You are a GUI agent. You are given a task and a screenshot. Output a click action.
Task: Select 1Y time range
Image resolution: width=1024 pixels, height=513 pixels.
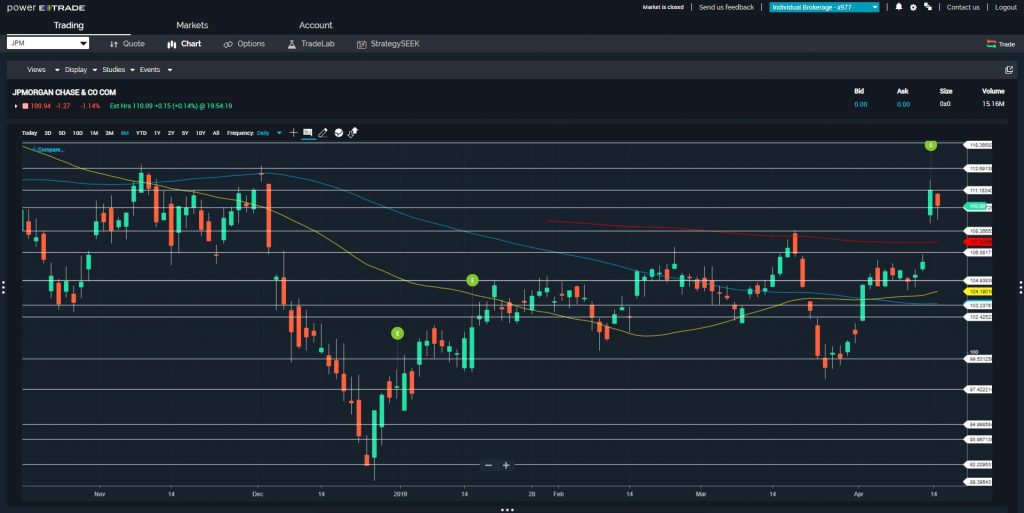pyautogui.click(x=157, y=133)
